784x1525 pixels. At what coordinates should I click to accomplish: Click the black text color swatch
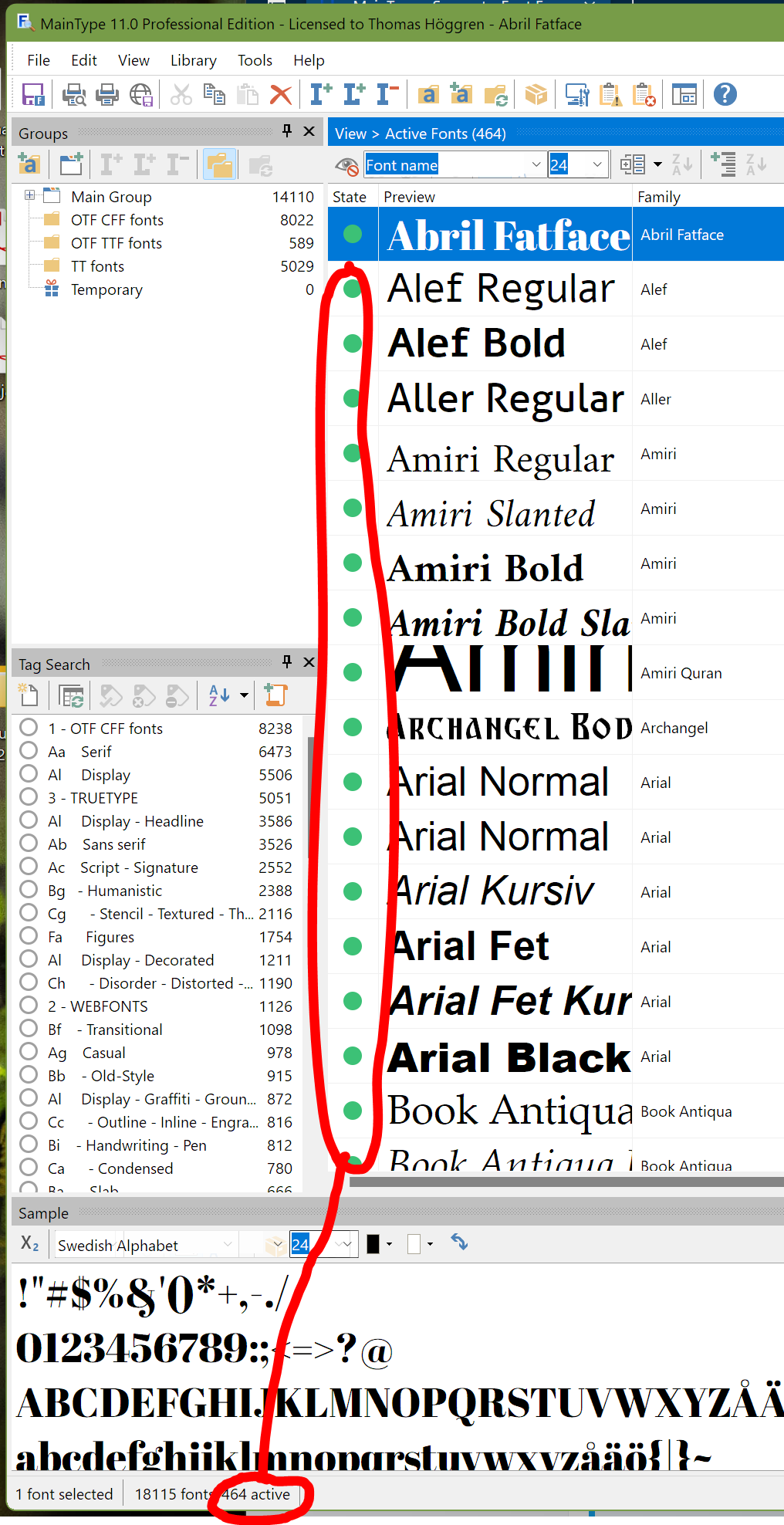pos(373,1244)
